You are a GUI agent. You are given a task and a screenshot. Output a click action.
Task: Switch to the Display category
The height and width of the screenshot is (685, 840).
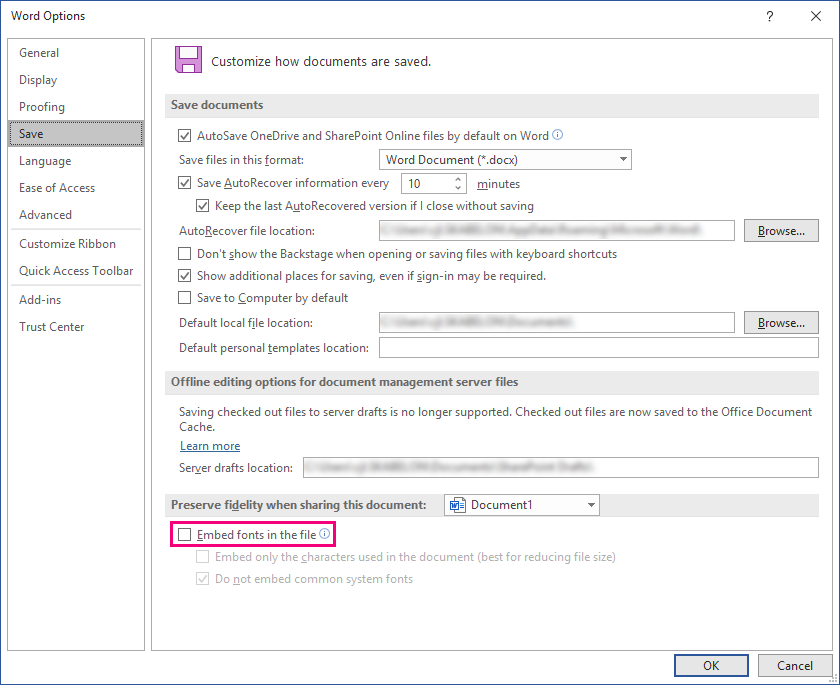pyautogui.click(x=77, y=80)
